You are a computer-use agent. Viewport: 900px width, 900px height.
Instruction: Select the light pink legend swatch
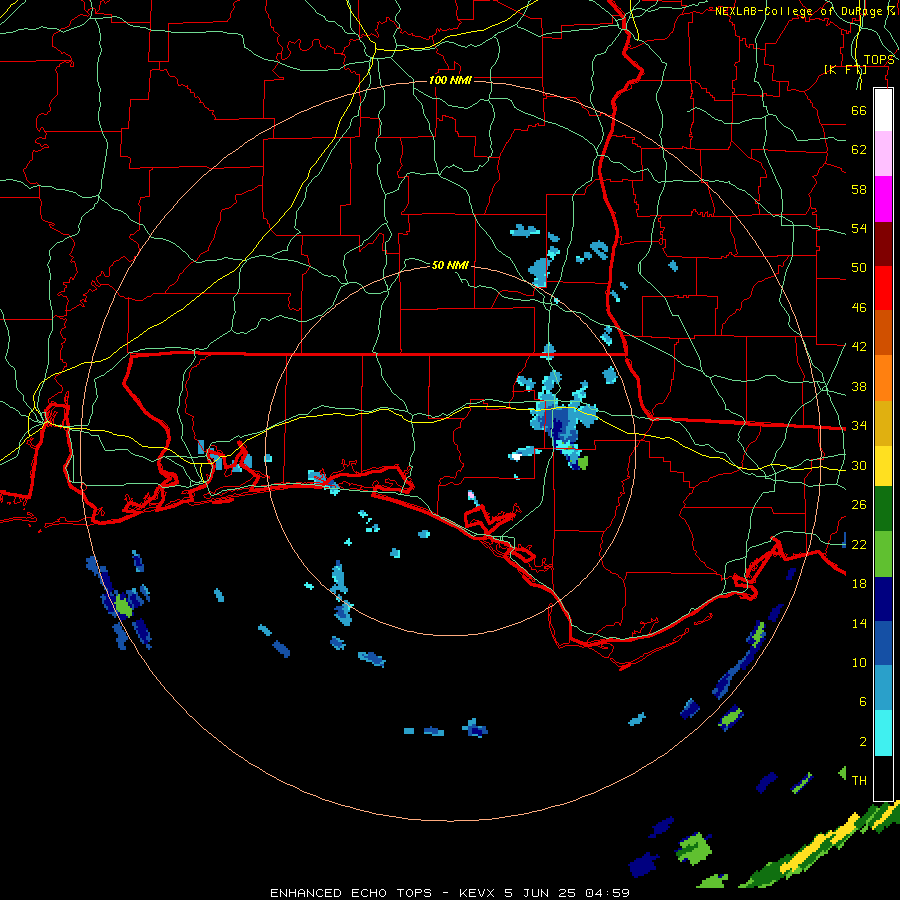[x=883, y=154]
